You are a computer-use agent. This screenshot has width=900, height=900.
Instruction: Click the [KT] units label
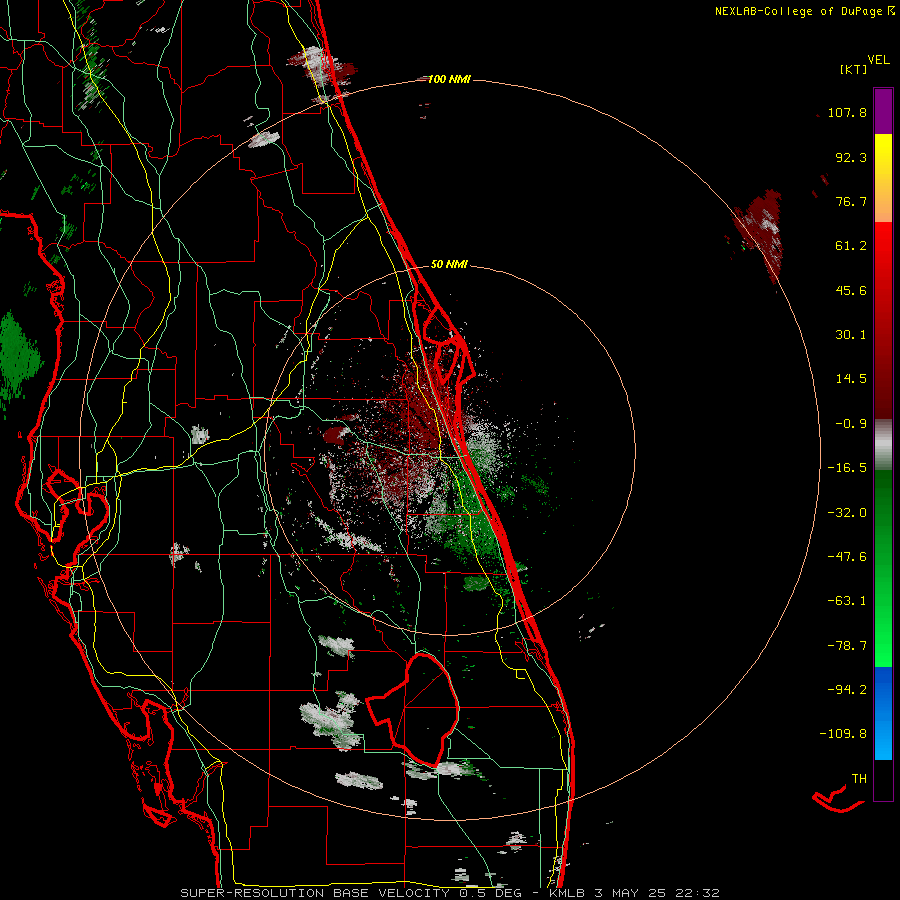[x=854, y=69]
